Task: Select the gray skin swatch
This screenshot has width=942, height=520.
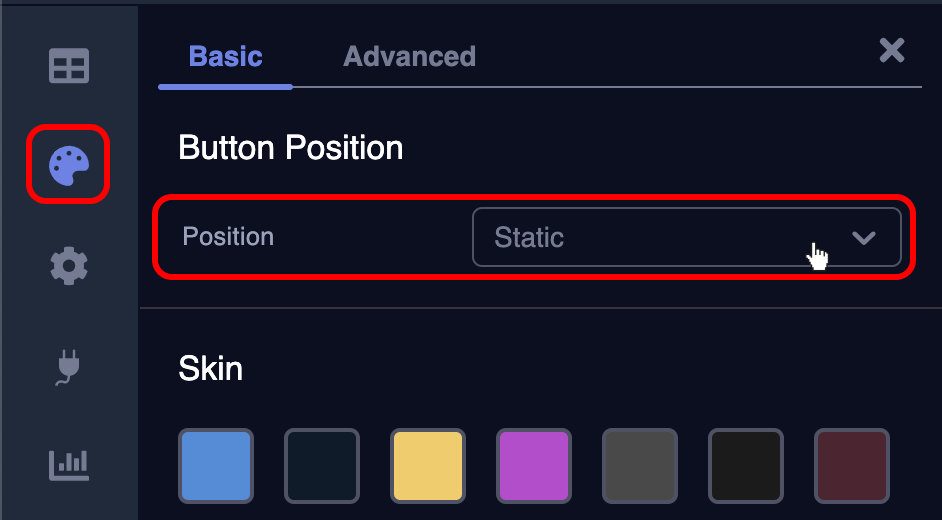Action: point(640,466)
